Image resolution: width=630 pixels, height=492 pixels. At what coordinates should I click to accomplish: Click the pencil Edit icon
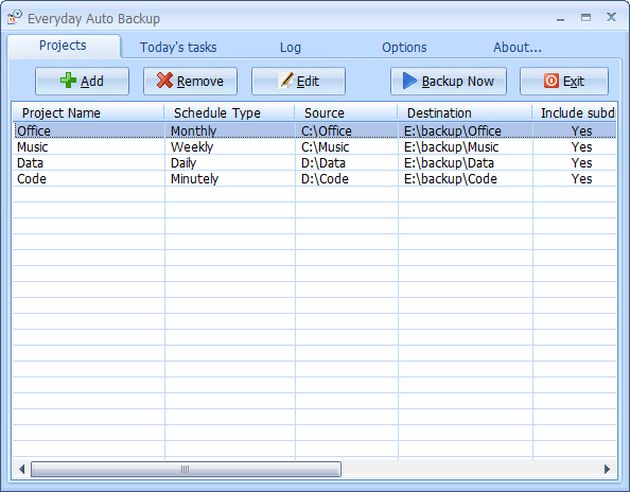pos(286,81)
